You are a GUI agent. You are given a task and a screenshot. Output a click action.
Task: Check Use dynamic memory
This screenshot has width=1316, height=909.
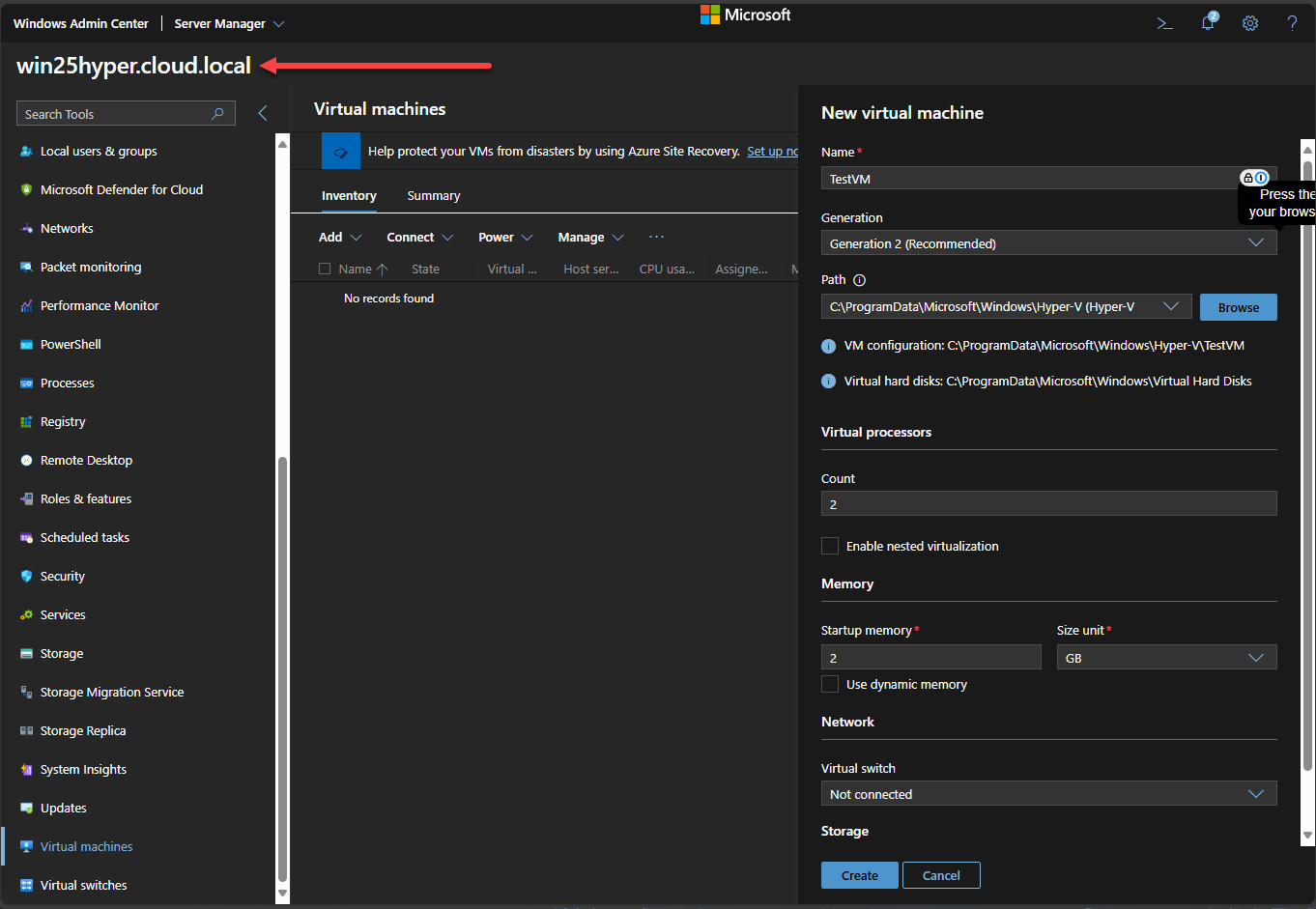click(x=830, y=684)
